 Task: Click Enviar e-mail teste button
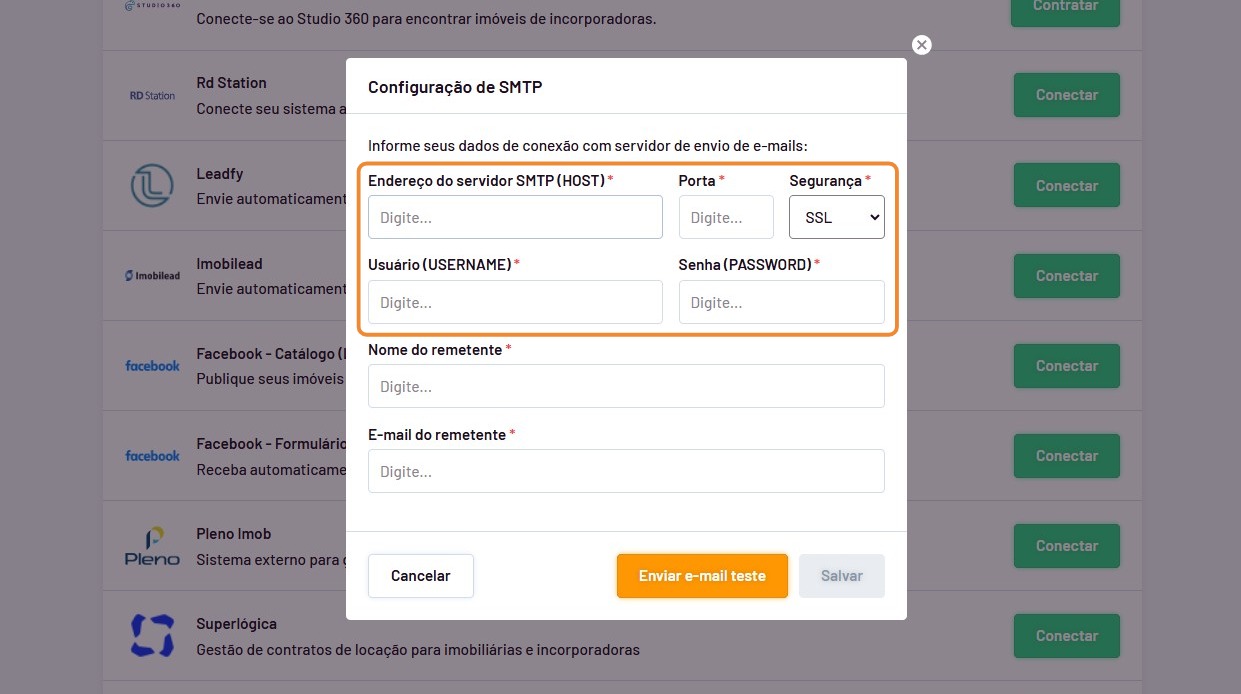702,576
